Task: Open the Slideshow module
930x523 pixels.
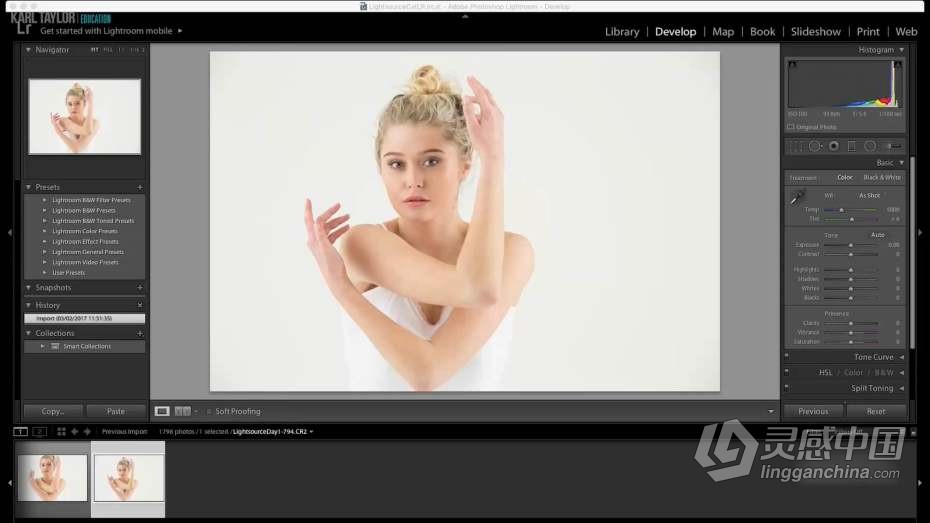Action: coord(815,31)
